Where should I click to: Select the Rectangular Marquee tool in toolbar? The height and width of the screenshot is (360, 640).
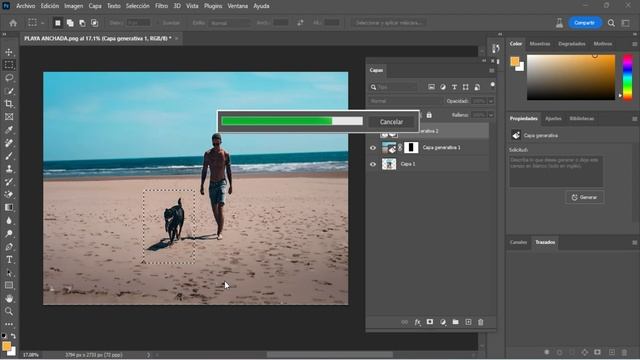coord(9,65)
